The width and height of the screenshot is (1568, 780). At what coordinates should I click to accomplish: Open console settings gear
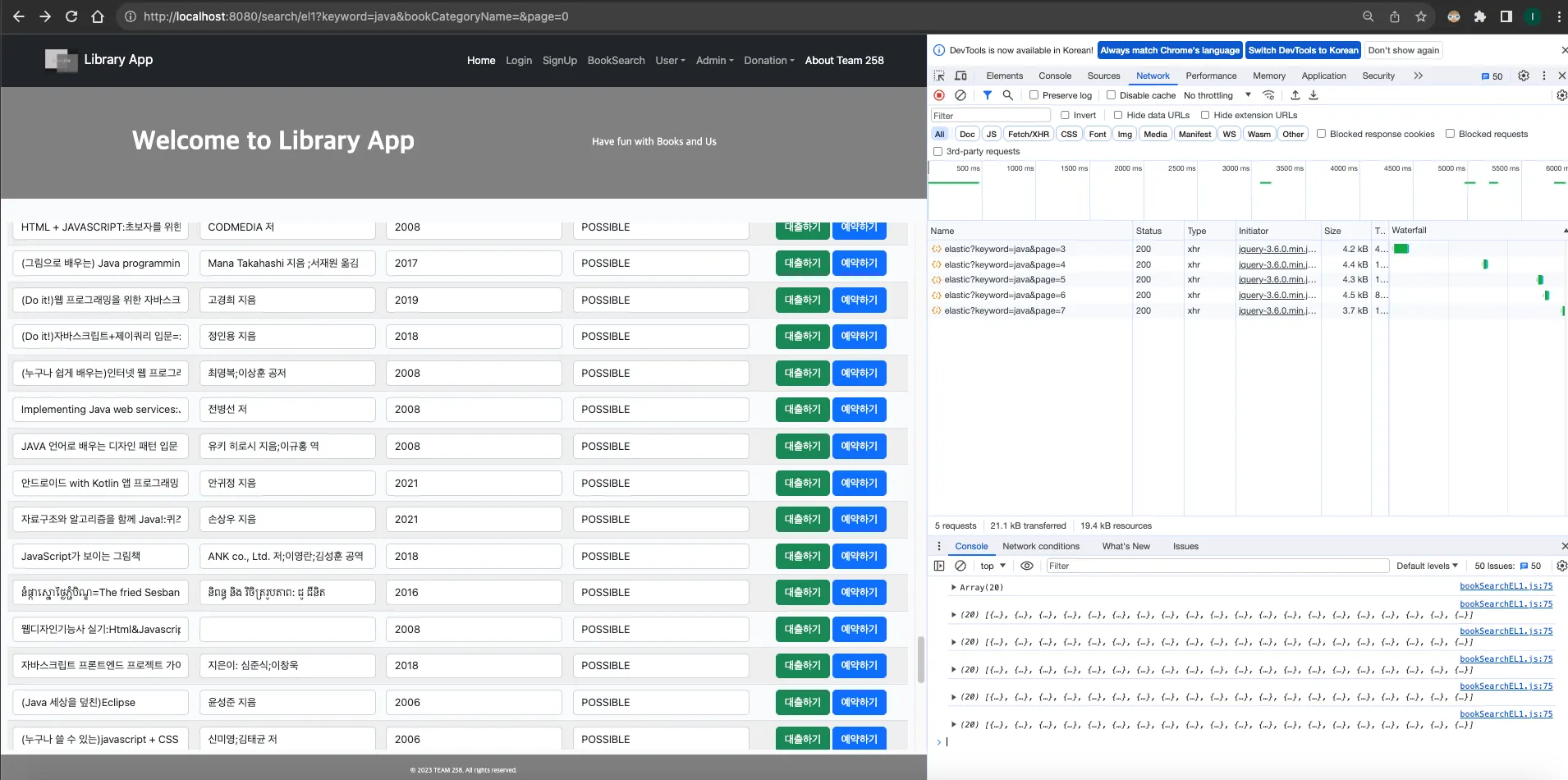(1561, 566)
